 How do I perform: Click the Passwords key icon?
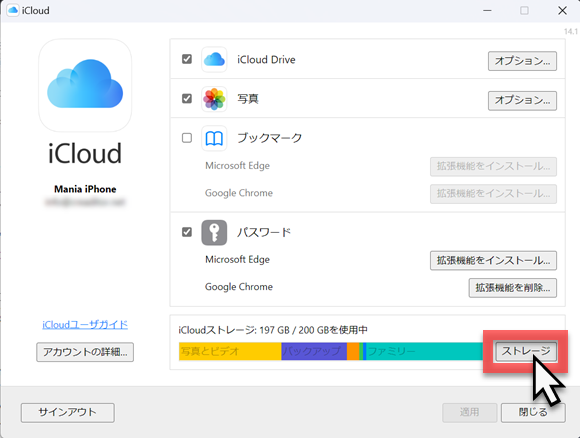(214, 233)
